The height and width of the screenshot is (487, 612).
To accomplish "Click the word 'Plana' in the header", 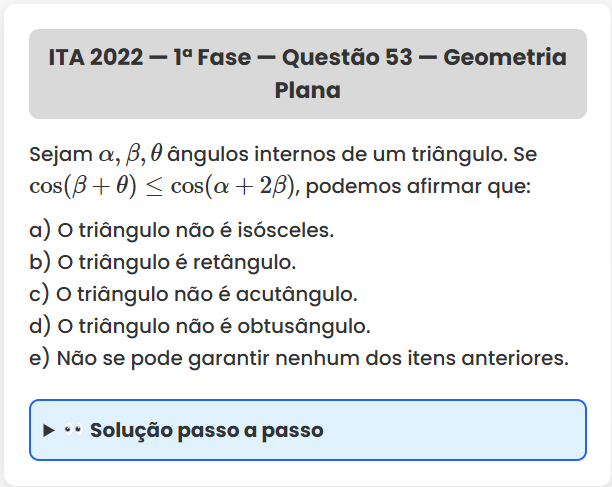I will pyautogui.click(x=307, y=91).
